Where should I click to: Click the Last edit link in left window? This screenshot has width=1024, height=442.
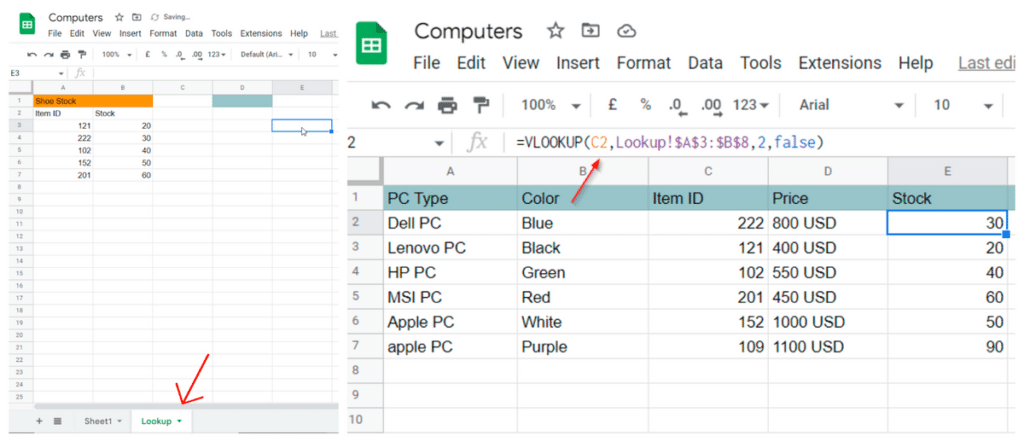(x=328, y=33)
